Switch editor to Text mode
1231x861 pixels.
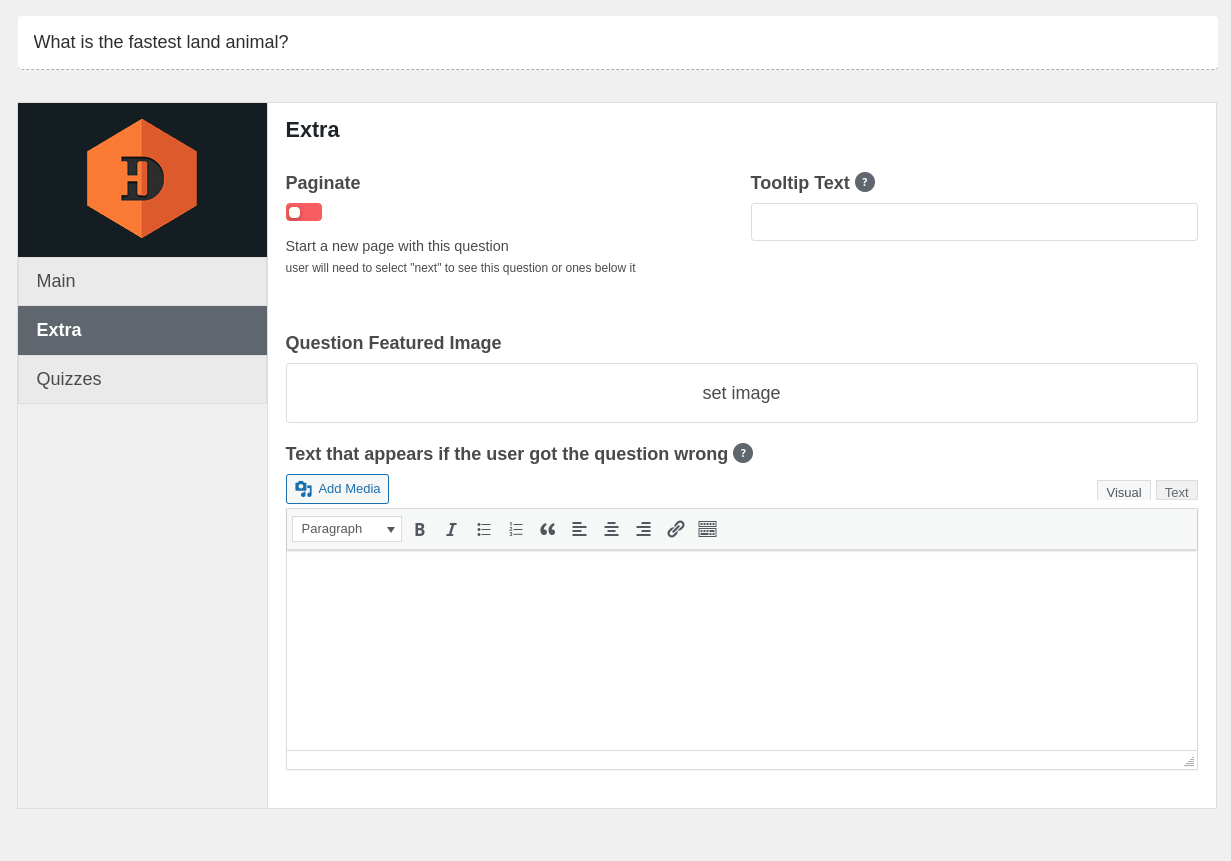[x=1176, y=492]
